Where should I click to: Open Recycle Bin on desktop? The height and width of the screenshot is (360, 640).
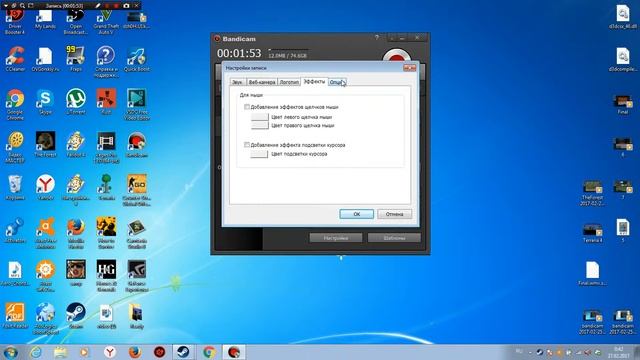click(x=15, y=188)
